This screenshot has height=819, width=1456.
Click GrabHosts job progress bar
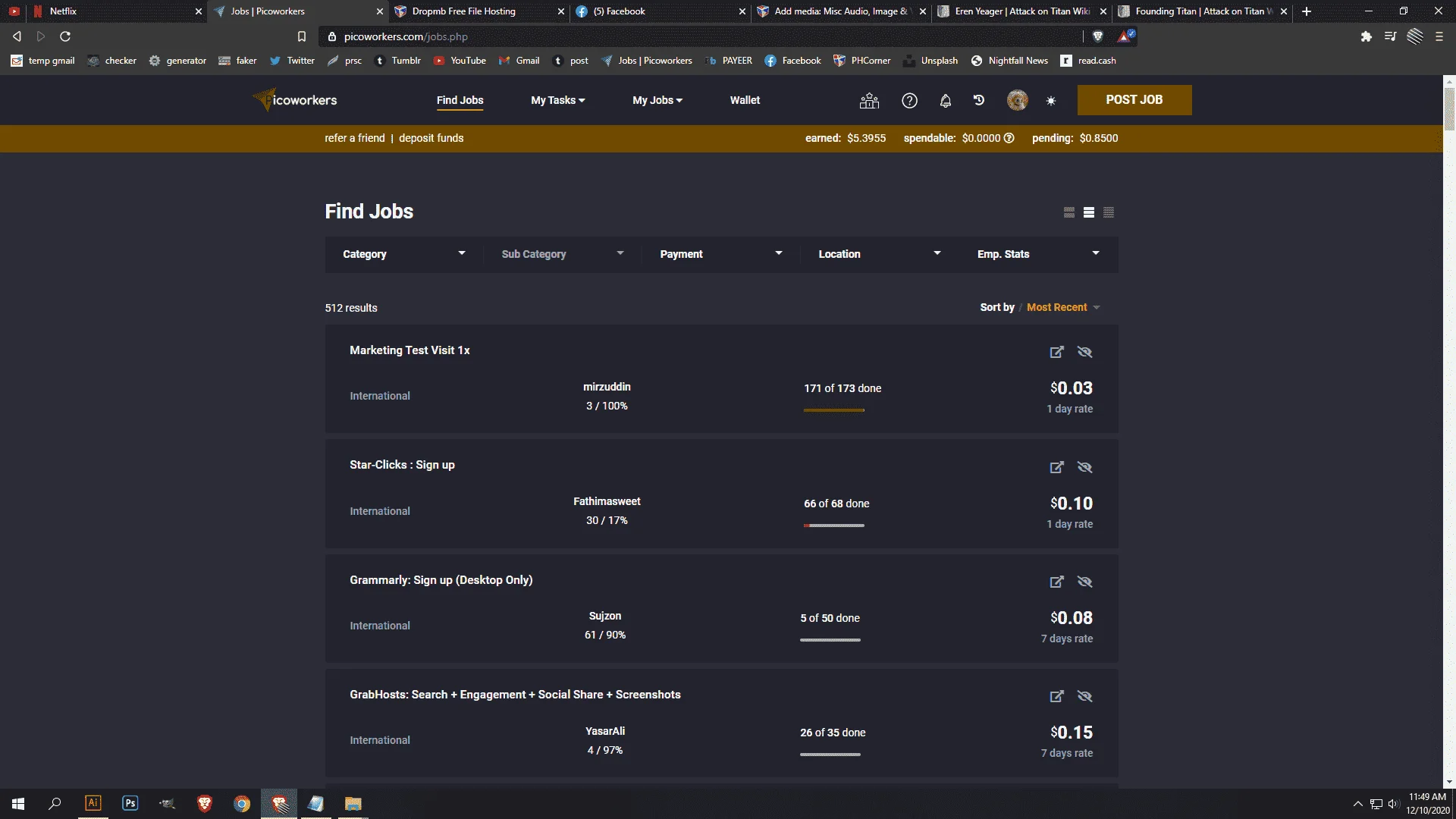pyautogui.click(x=830, y=755)
